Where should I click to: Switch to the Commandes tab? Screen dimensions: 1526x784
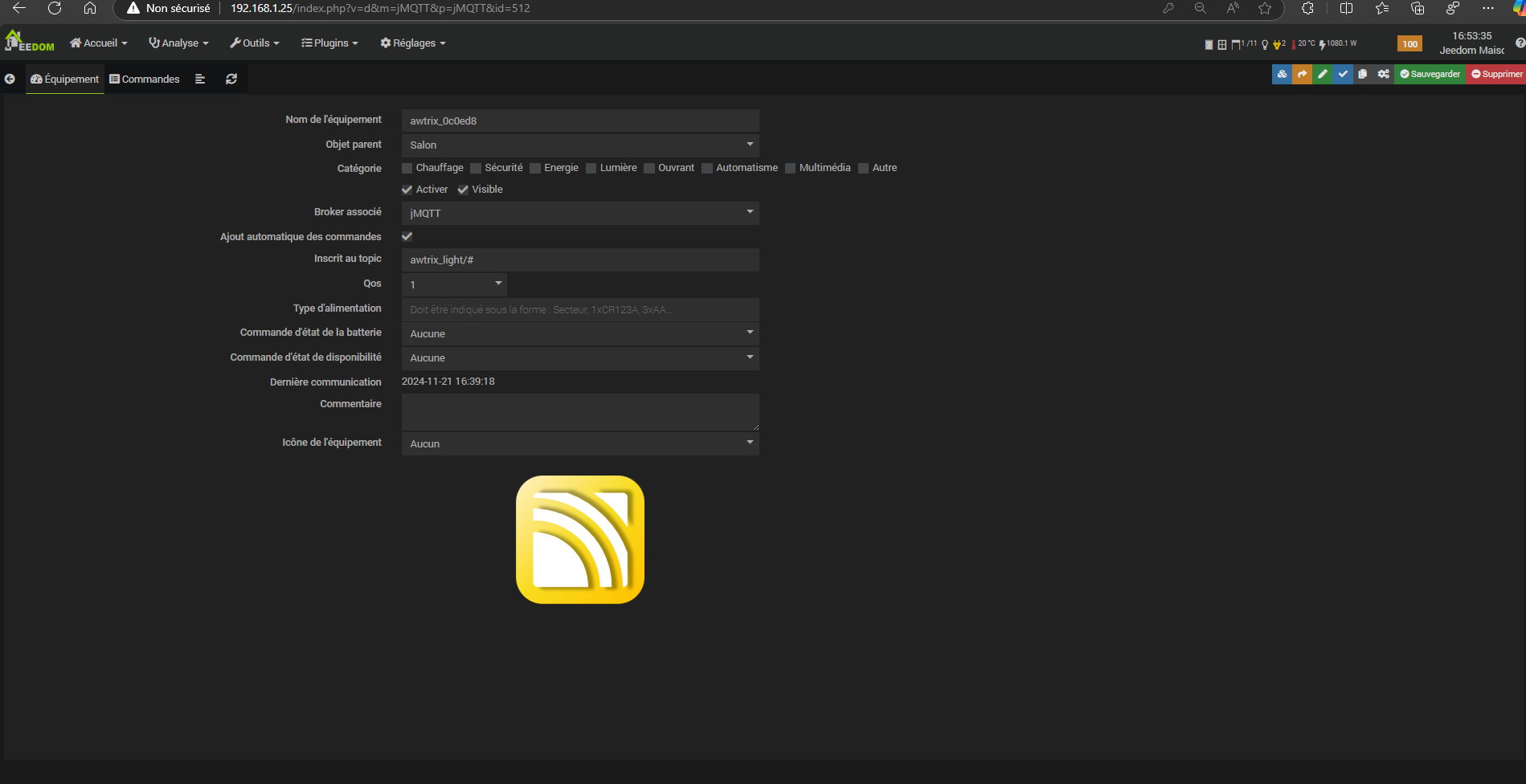coord(145,79)
